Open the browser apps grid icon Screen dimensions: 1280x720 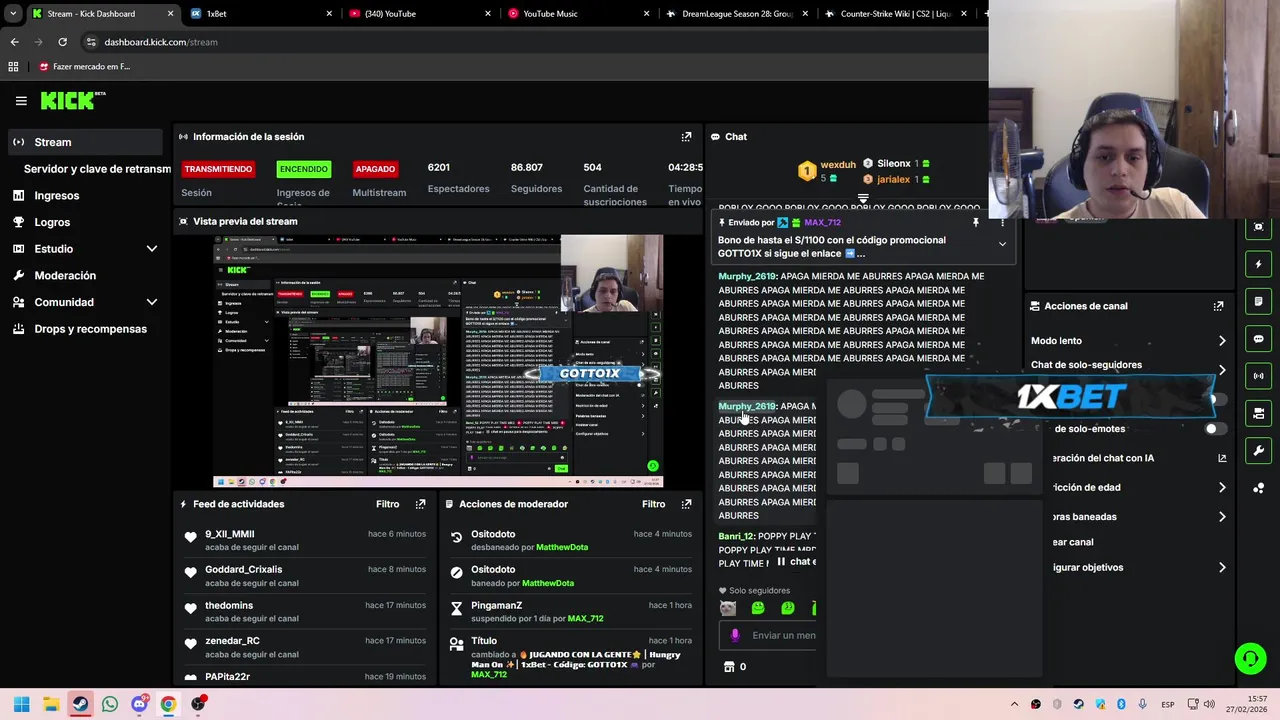(13, 66)
